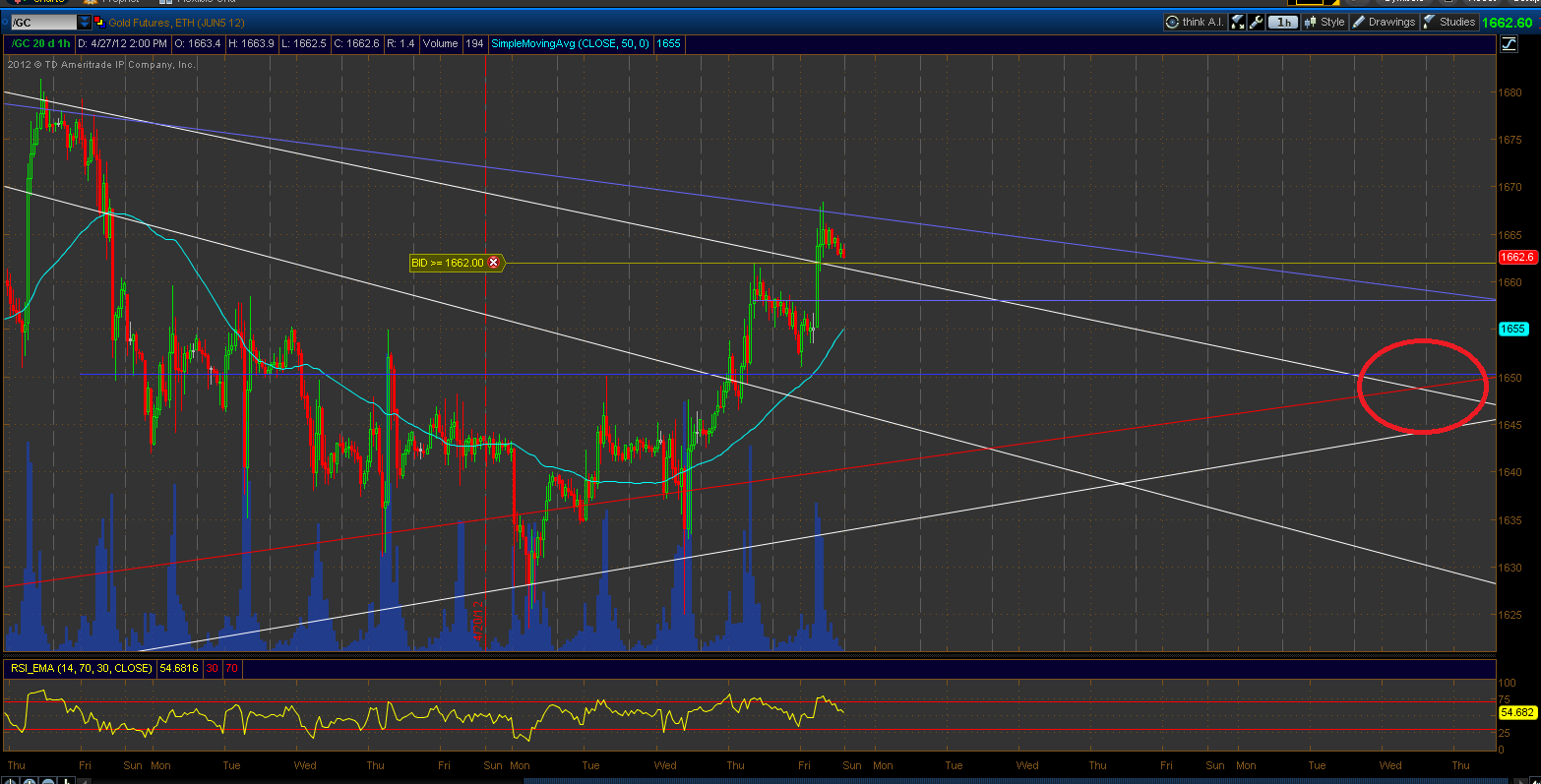Remove the BID >= 1662.00 alert
This screenshot has height=784, width=1541.
pos(494,263)
